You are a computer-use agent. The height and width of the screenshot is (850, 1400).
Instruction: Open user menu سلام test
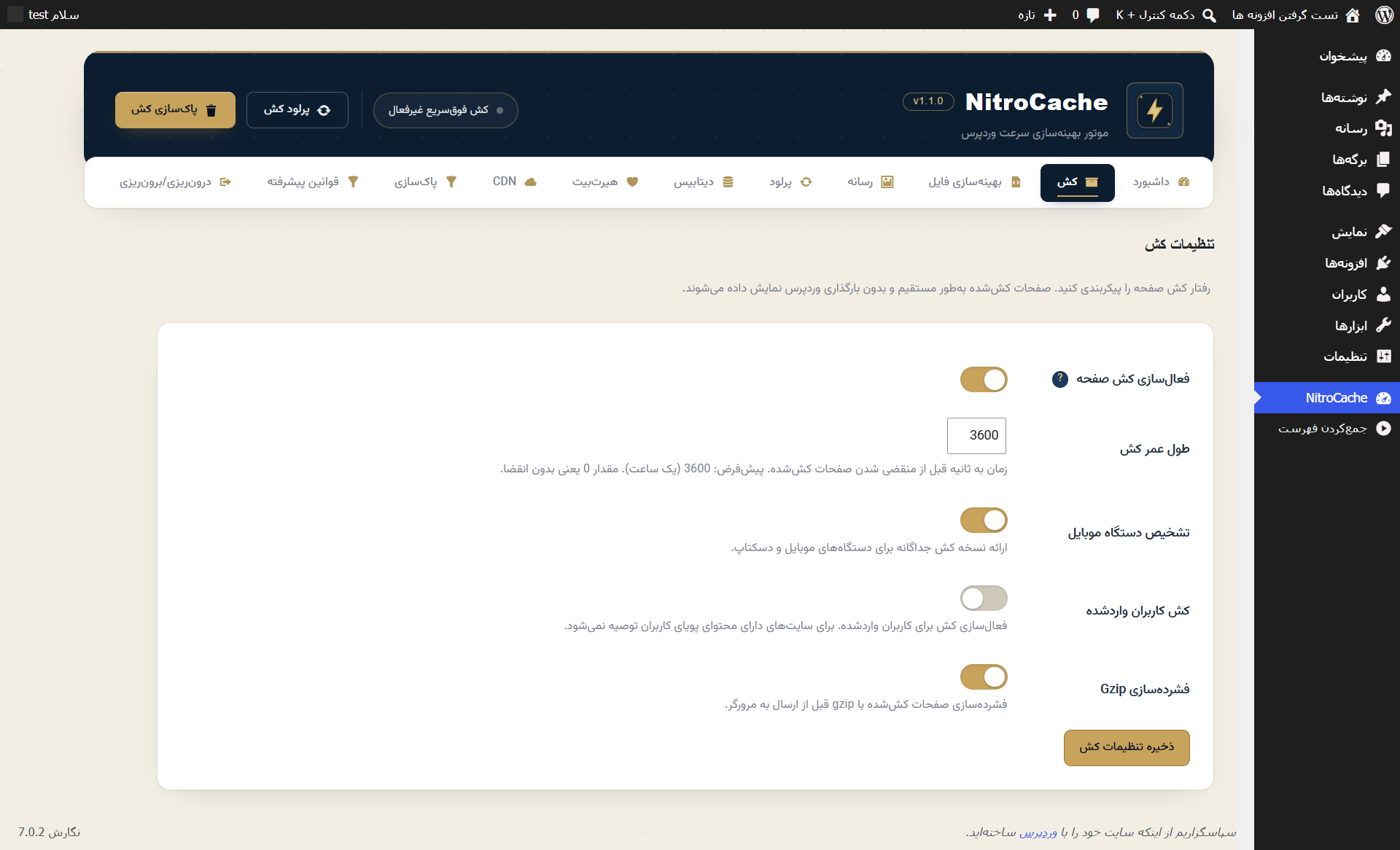coord(44,15)
